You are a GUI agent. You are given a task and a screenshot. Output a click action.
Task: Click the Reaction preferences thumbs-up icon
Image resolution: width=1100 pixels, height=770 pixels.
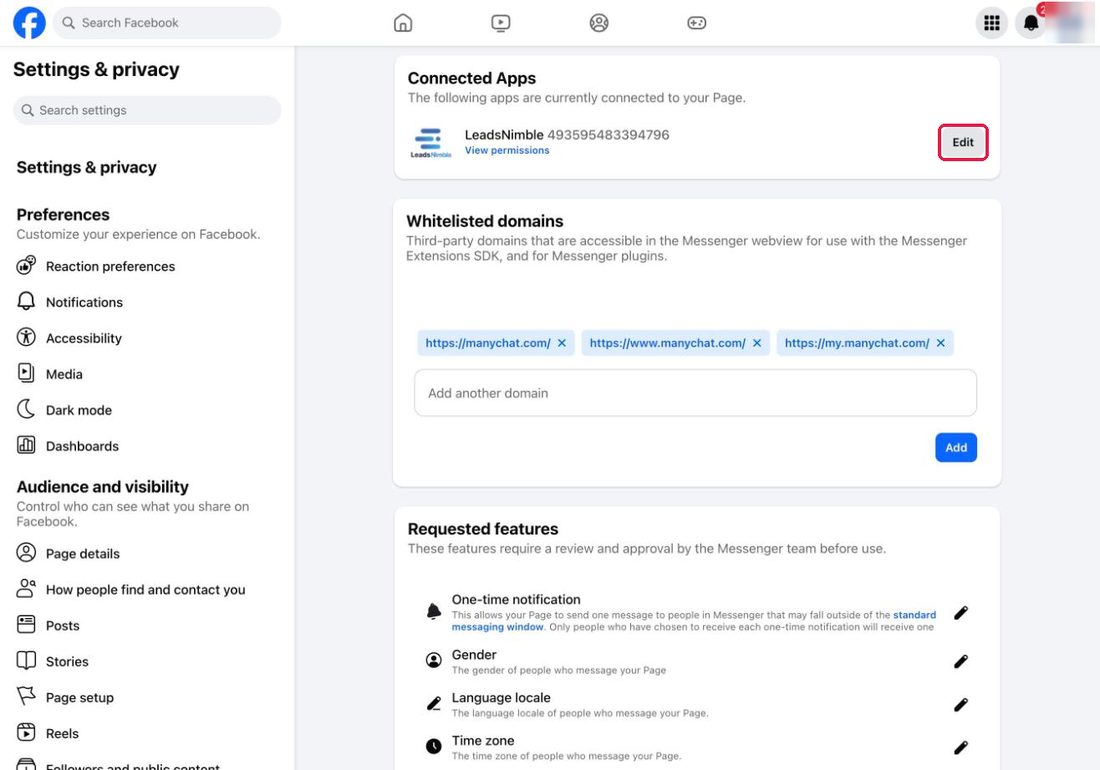click(26, 265)
